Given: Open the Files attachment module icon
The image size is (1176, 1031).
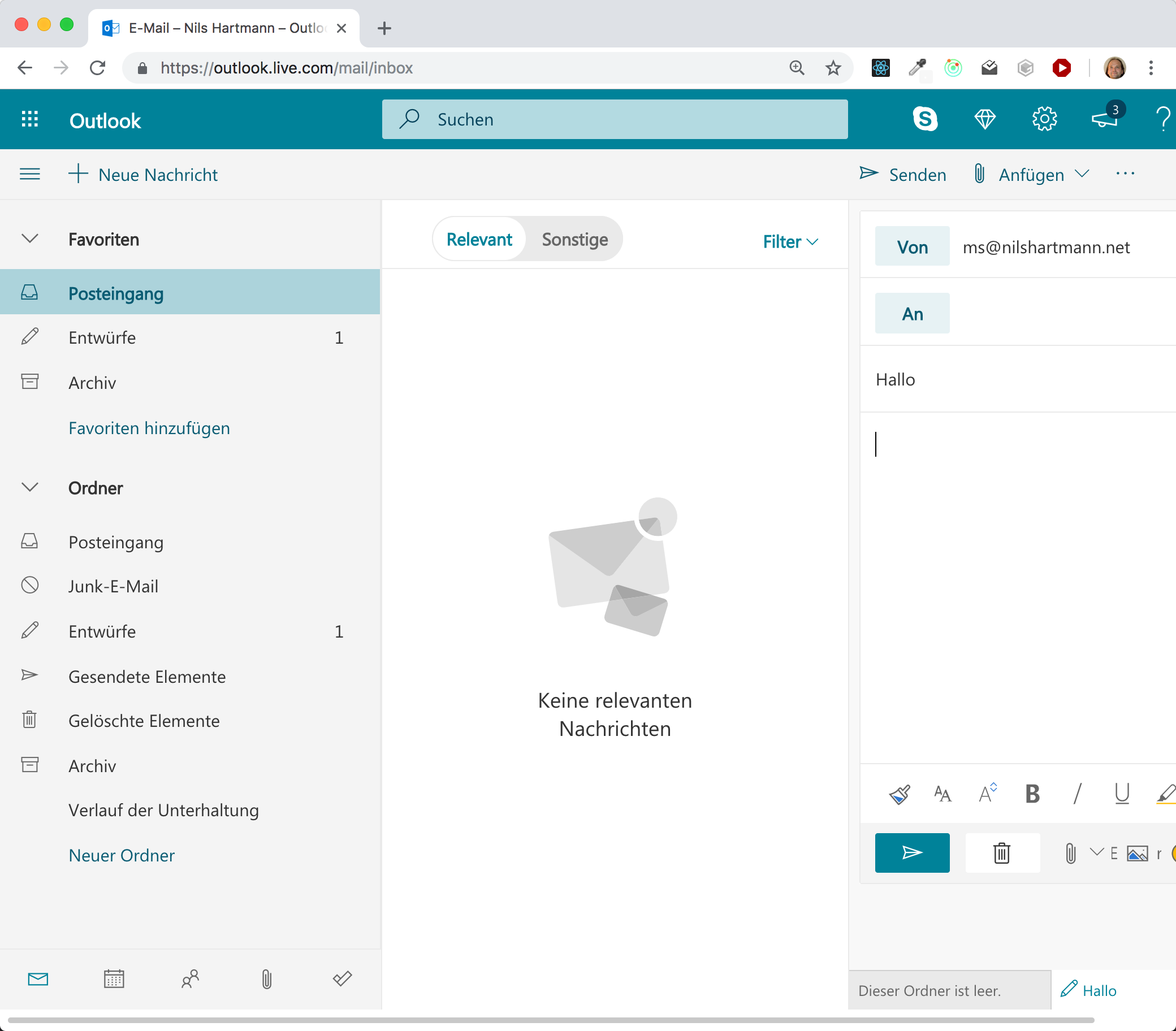Looking at the screenshot, I should [x=266, y=978].
